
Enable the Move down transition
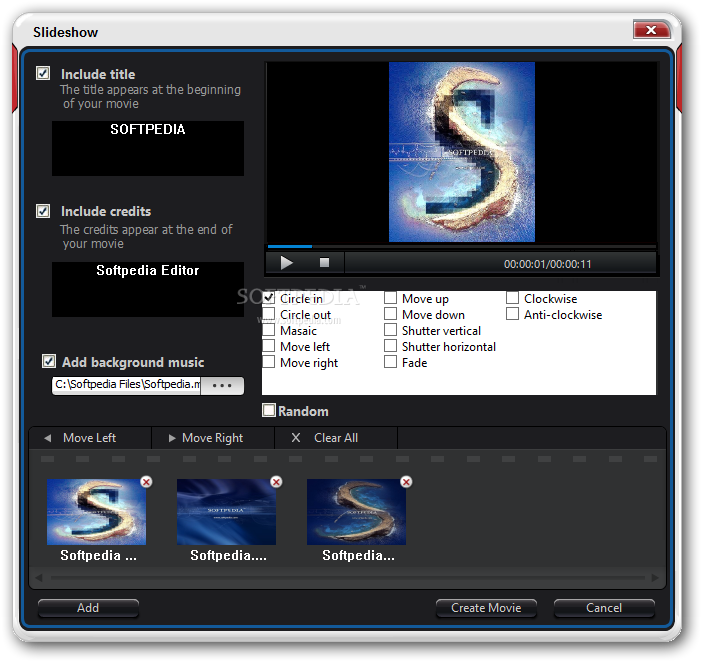[x=390, y=314]
